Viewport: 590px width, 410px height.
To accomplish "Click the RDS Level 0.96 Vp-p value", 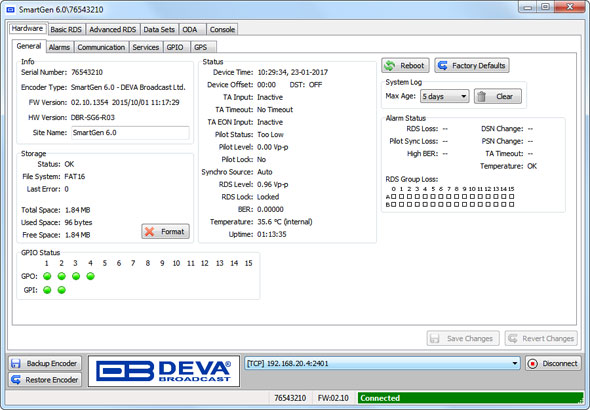I will tap(272, 185).
